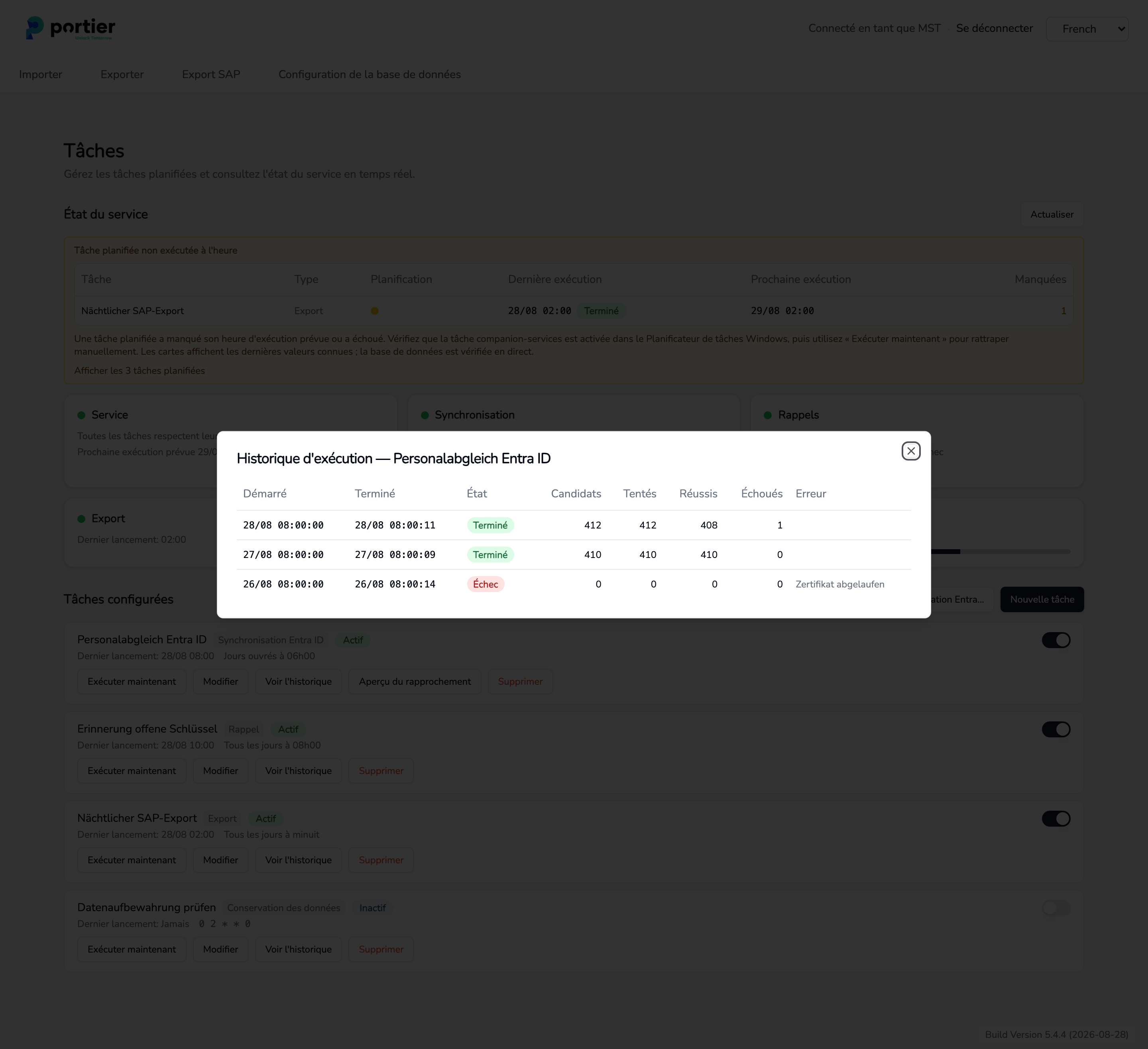Click Exécuter maintenant in the Nächtlicher SAP-Export card

[132, 860]
